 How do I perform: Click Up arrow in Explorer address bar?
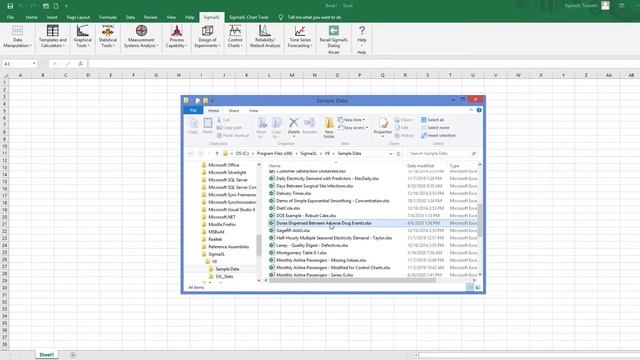[217, 153]
